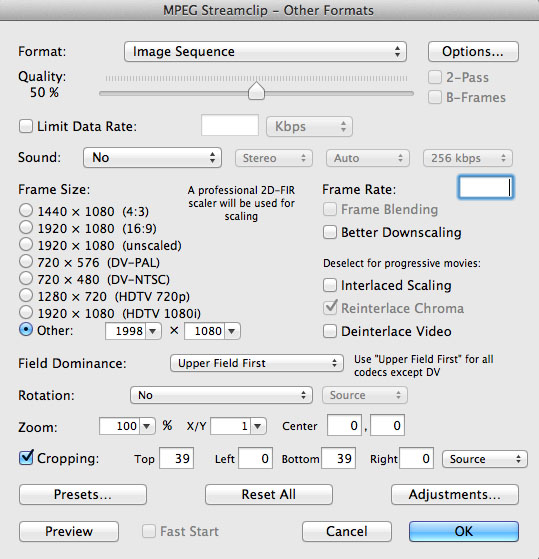Select the 1920 × 1080 (16:9) frame size

tap(26, 227)
